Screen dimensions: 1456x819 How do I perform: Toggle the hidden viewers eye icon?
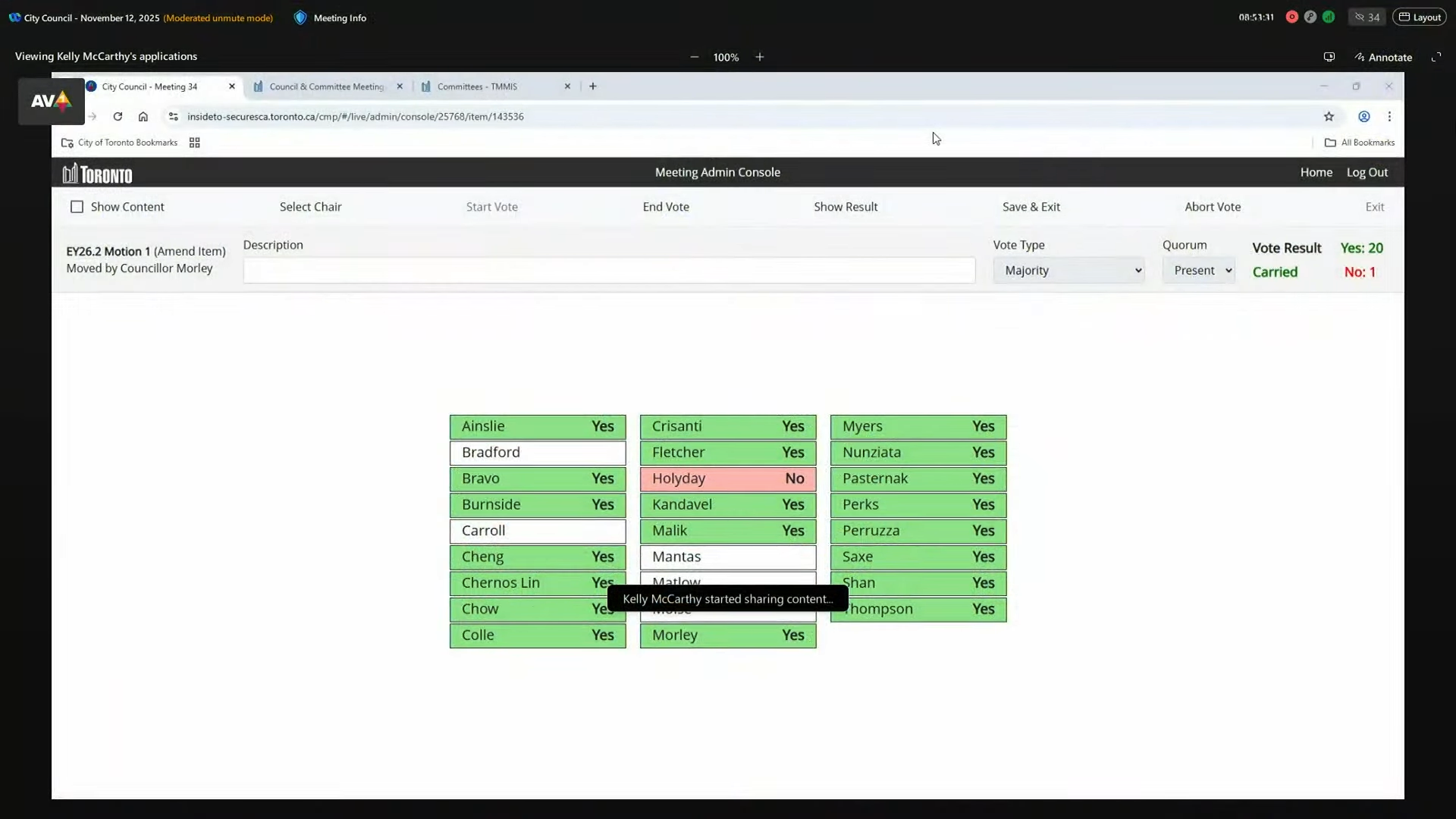click(x=1360, y=17)
